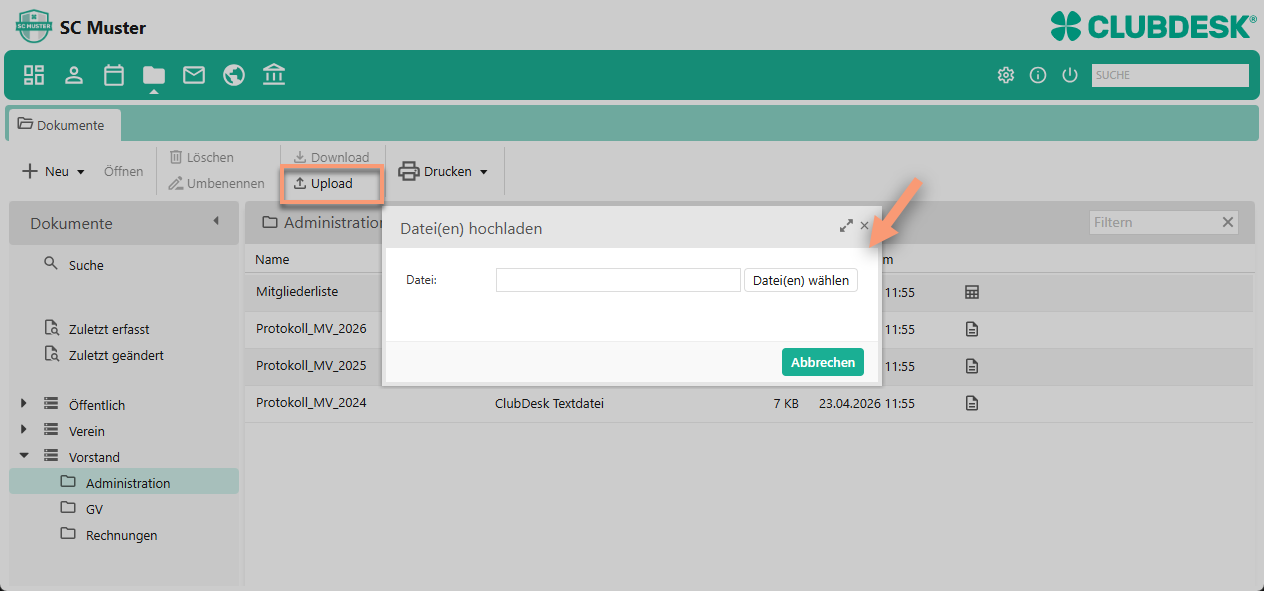Collapse the Vorstand tree node
Image resolution: width=1264 pixels, height=591 pixels.
point(24,456)
